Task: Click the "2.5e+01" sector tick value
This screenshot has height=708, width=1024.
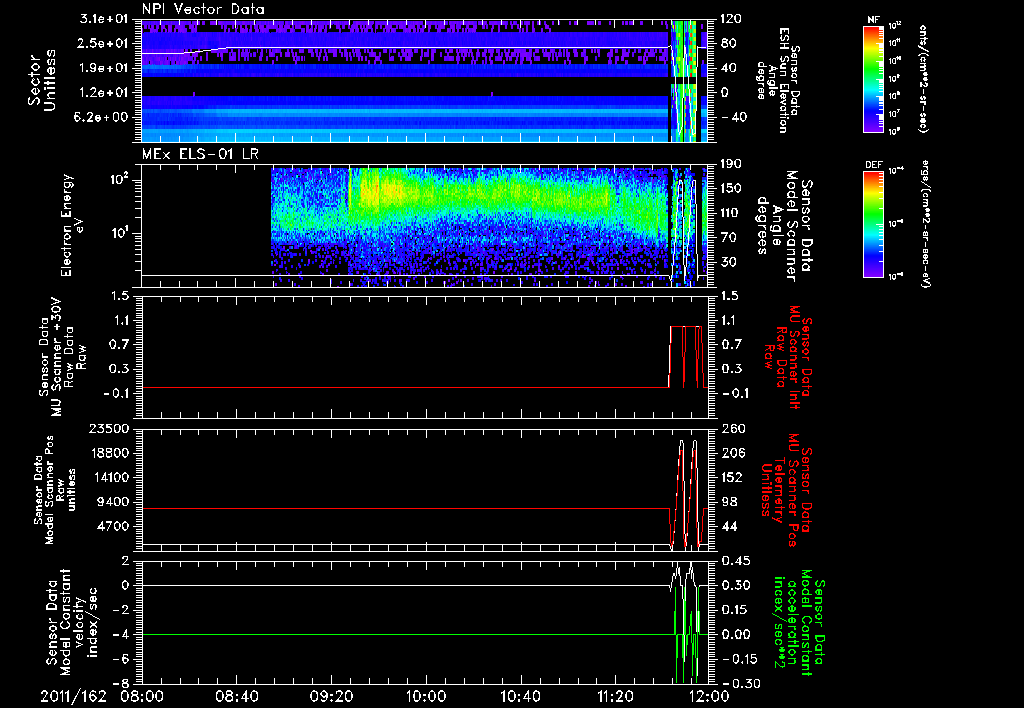Action: click(x=104, y=43)
